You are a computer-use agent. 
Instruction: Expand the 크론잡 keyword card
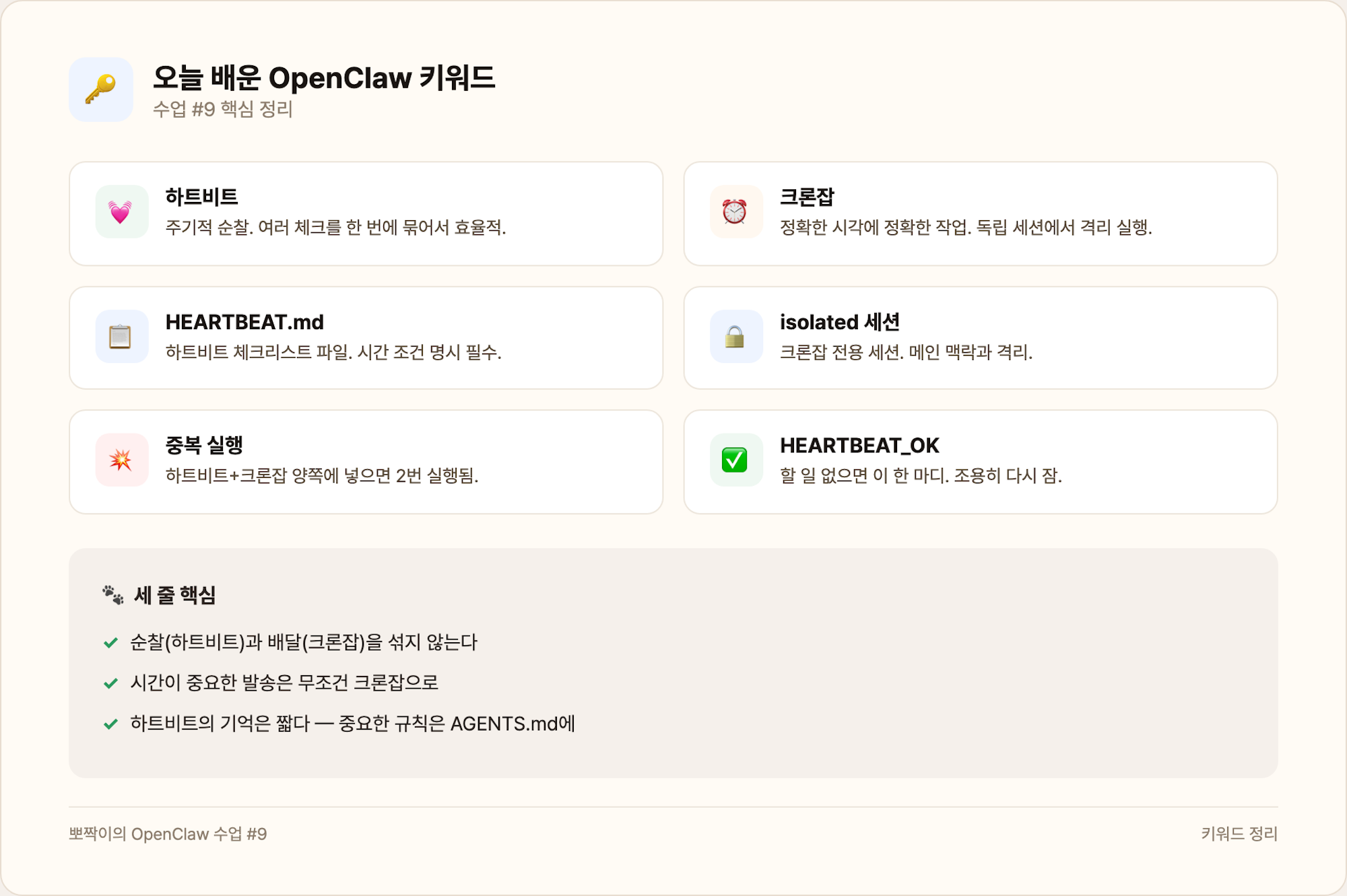(980, 212)
